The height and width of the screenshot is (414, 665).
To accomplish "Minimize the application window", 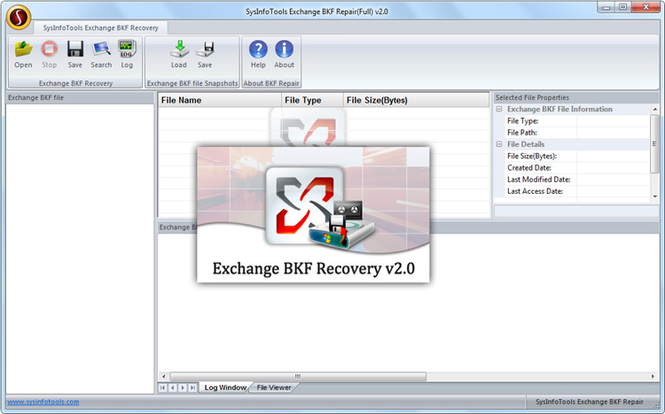I will click(606, 7).
